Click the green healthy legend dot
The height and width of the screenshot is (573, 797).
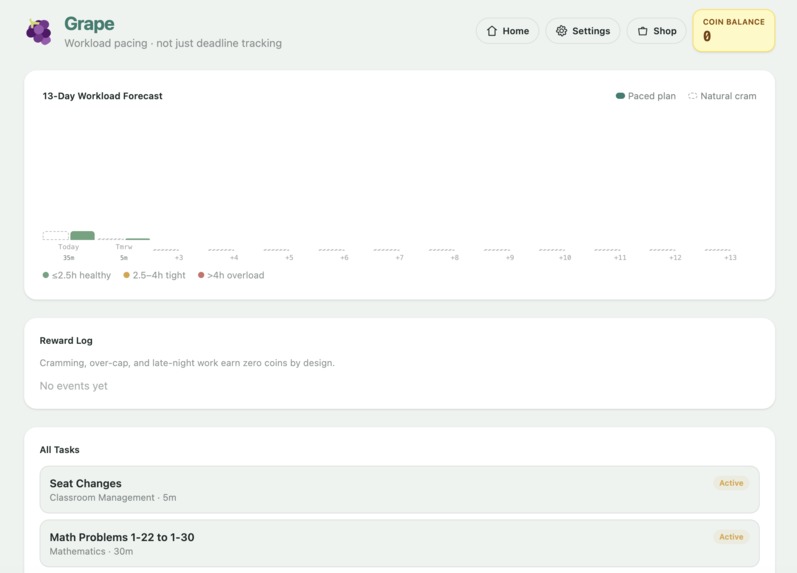point(46,275)
